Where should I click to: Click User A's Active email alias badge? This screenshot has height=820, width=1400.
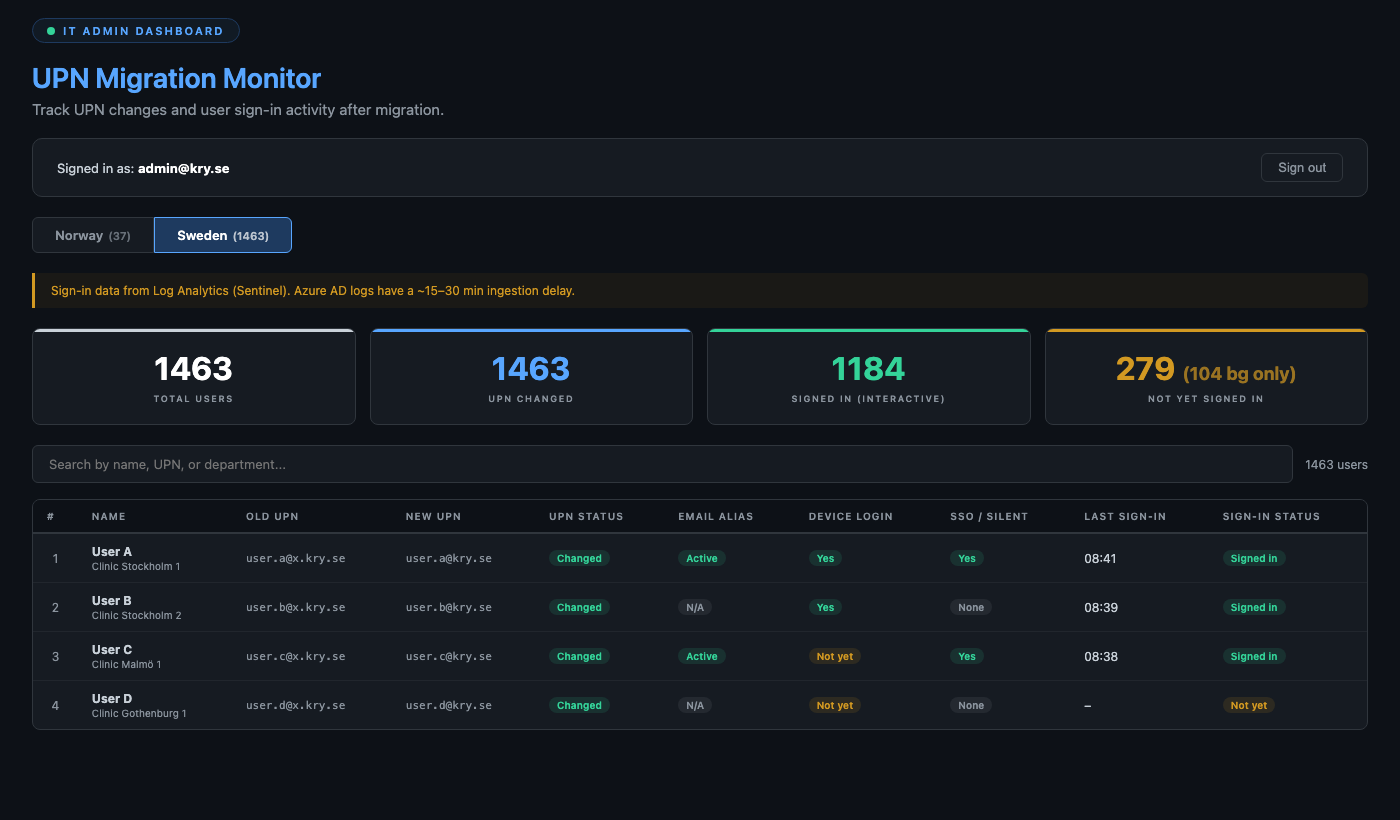tap(702, 558)
